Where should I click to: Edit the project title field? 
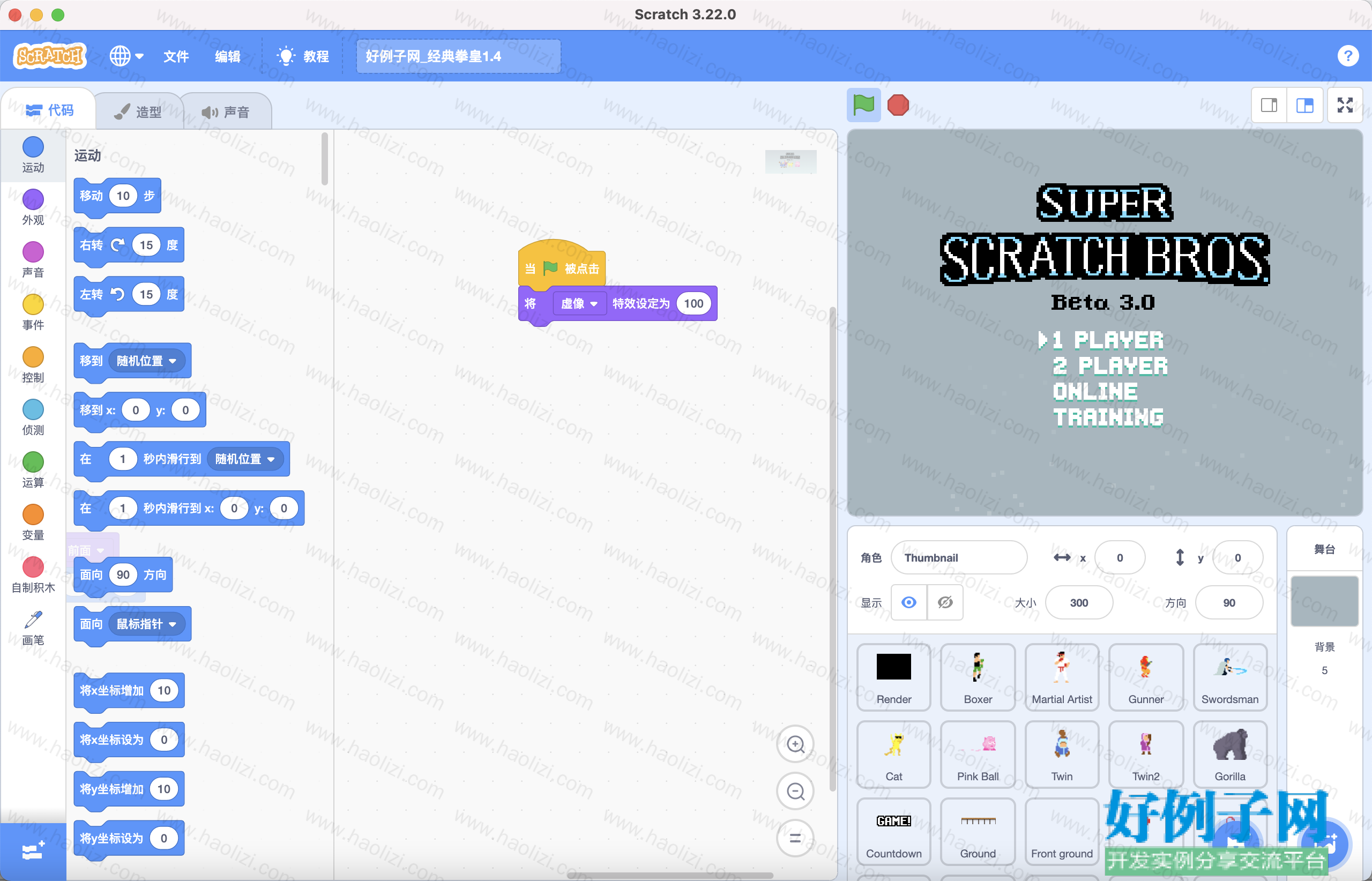point(458,56)
